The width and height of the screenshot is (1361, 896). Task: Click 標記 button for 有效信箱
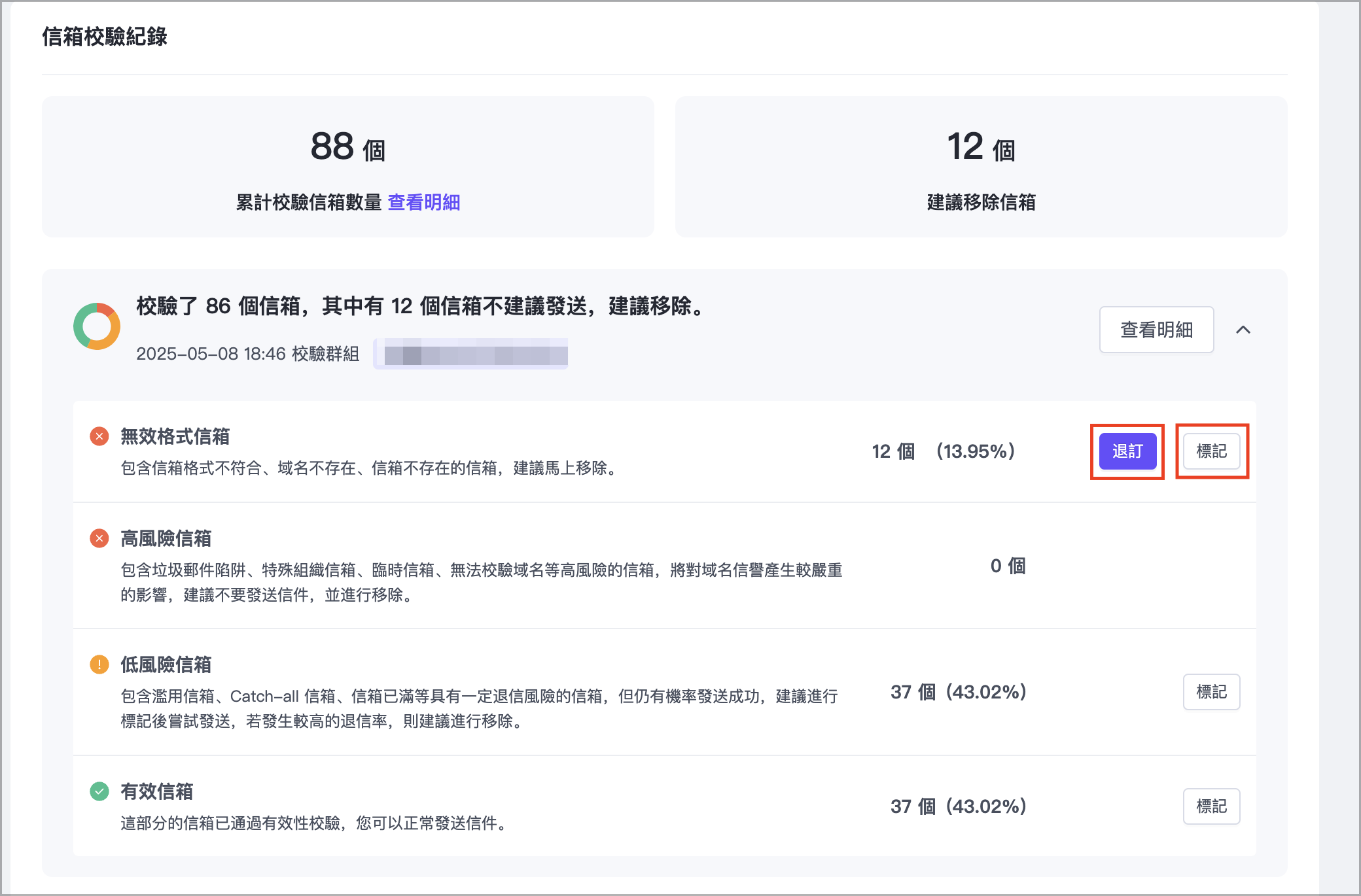(x=1211, y=806)
